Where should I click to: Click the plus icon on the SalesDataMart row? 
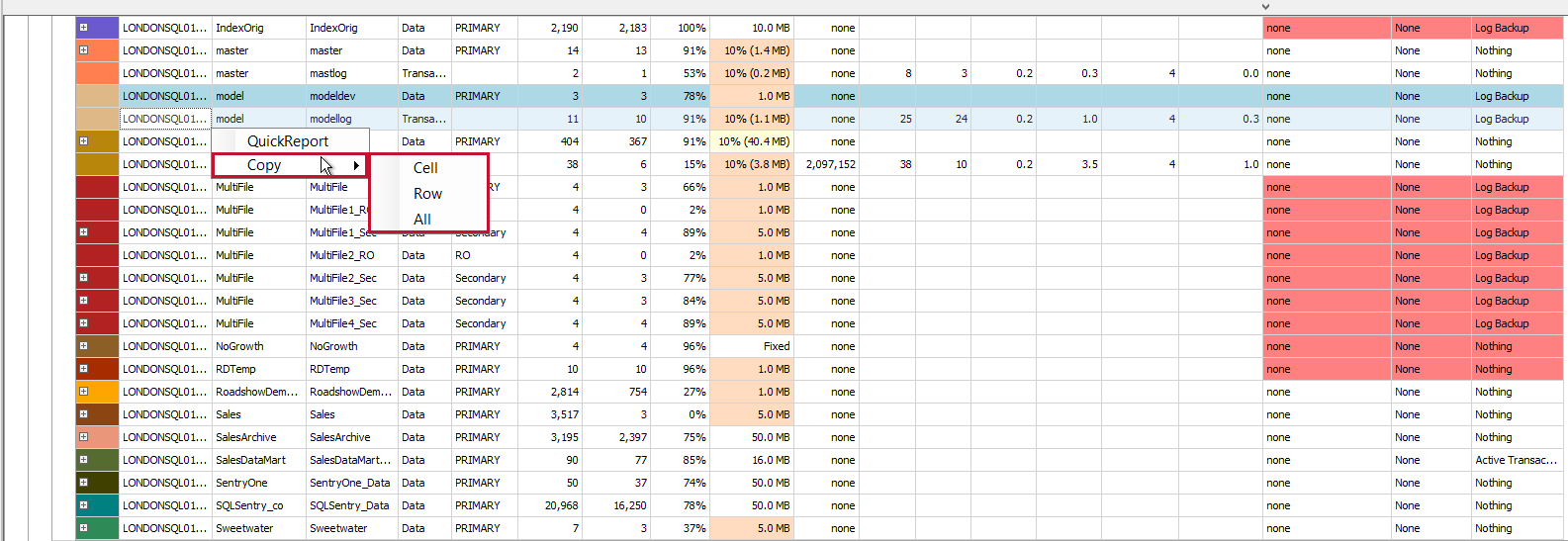point(83,460)
